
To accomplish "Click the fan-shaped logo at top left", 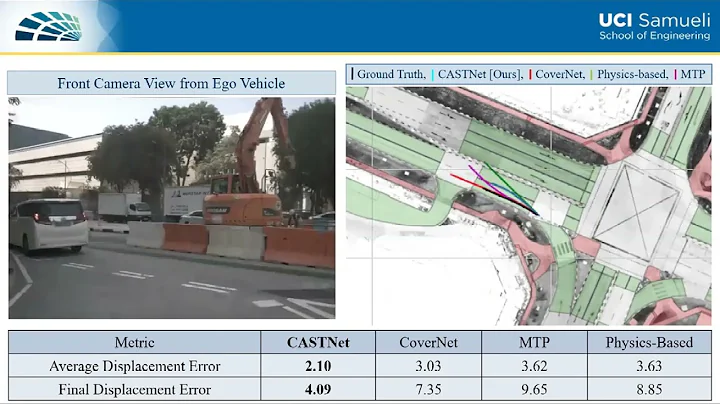I will coord(49,27).
